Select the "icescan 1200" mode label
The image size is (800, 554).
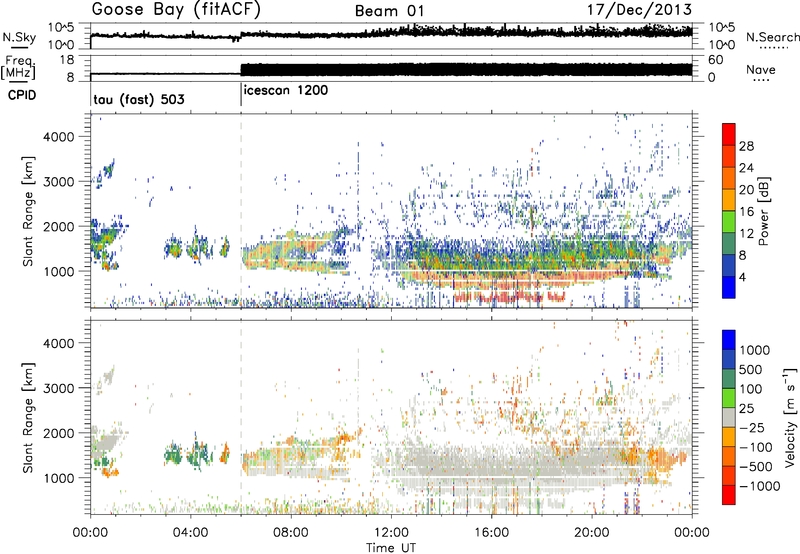[286, 91]
